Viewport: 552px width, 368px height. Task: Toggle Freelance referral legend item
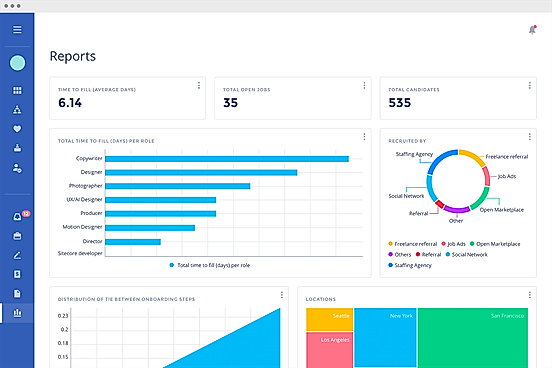(412, 244)
